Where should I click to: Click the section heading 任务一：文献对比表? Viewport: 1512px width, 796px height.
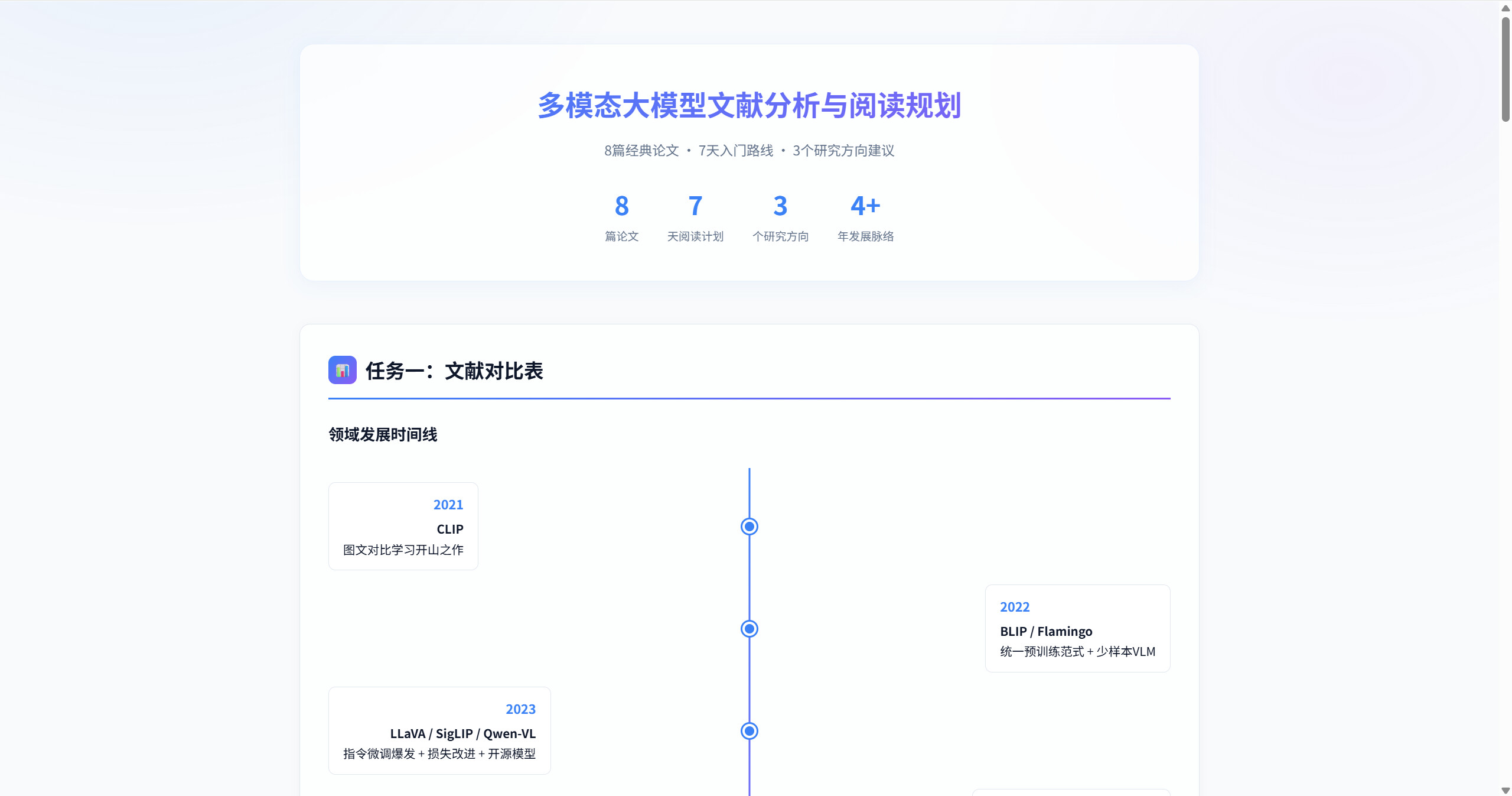tap(454, 371)
